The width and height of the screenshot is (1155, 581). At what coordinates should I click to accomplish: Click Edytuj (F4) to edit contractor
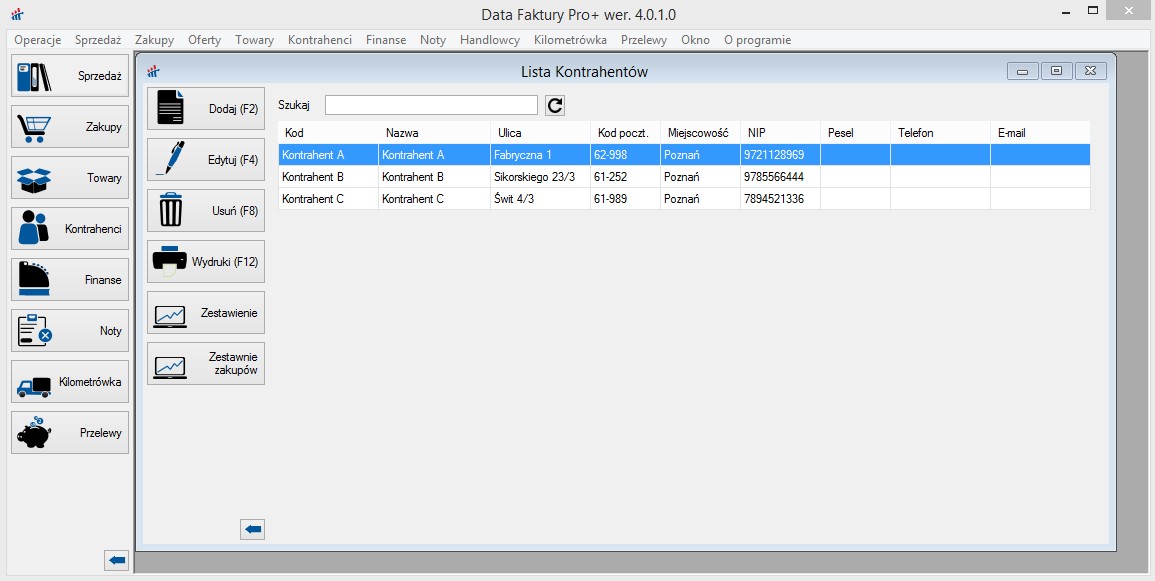click(206, 159)
